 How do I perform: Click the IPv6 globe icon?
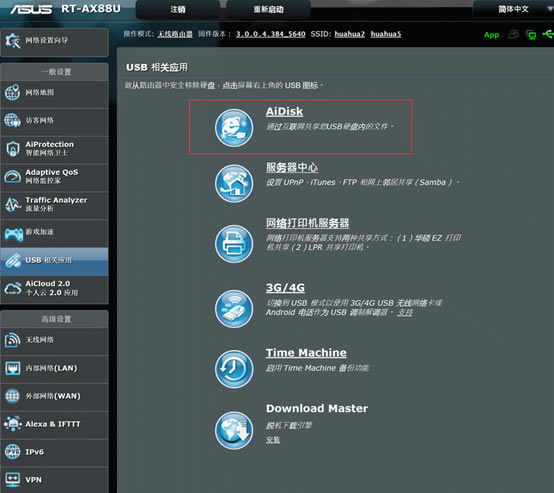12,452
